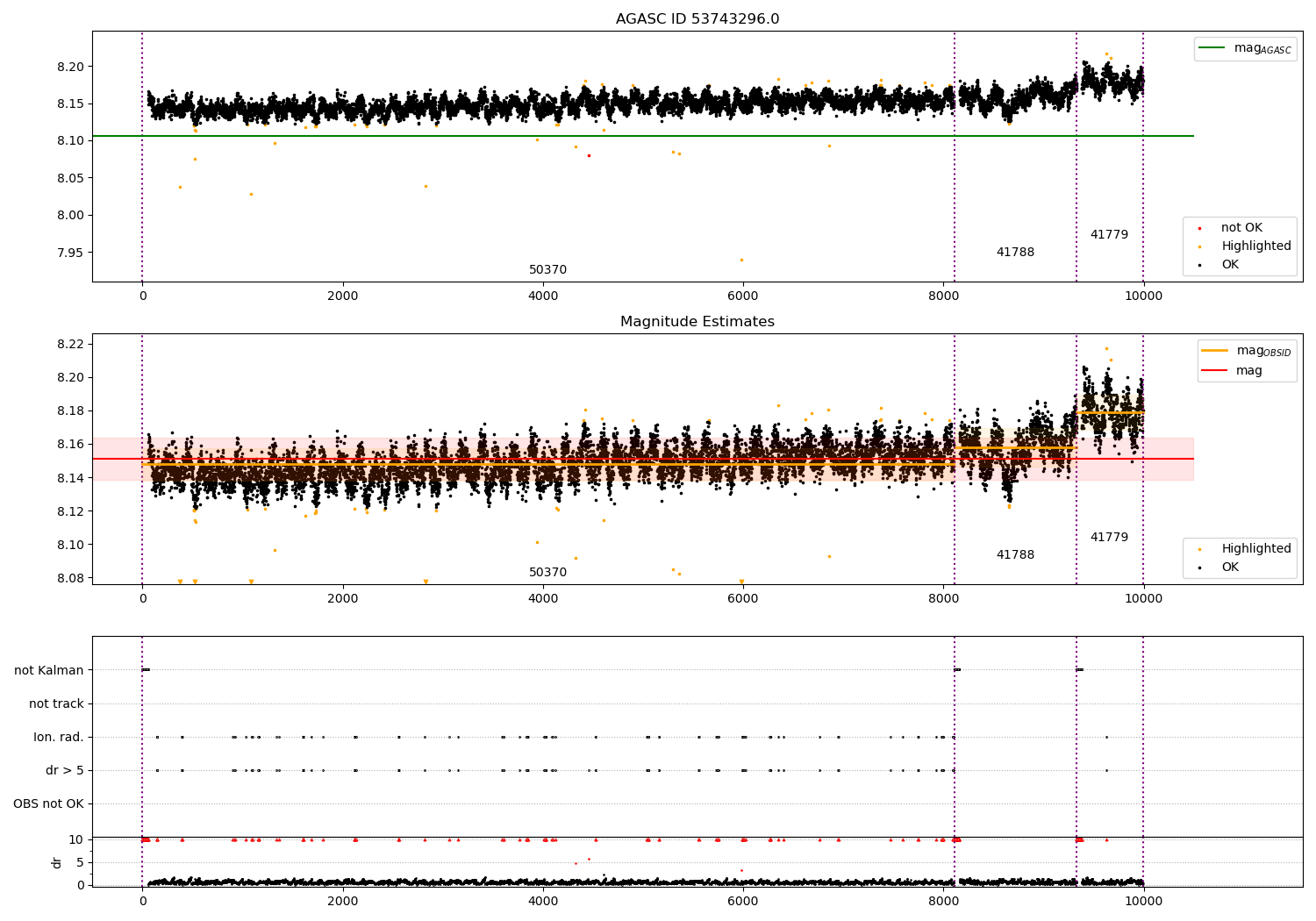Viewport: 1316px width, 921px height.
Task: Click the 6000 x-tick under the middle plot
Action: [743, 599]
